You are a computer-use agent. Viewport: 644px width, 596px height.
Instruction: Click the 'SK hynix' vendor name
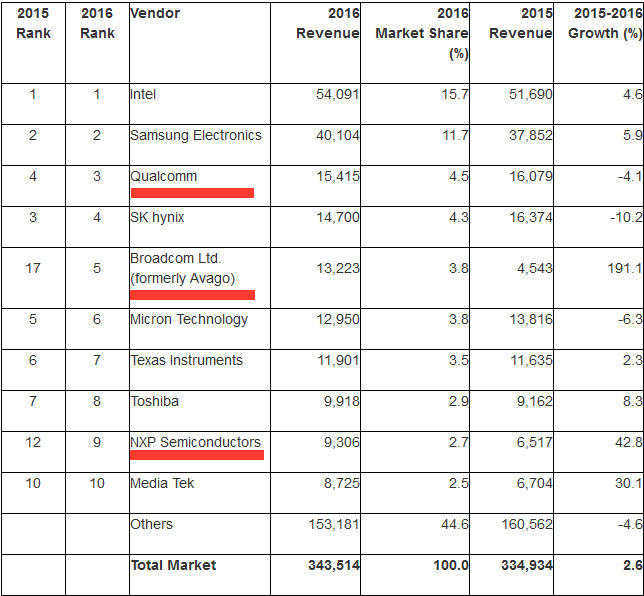pos(157,217)
